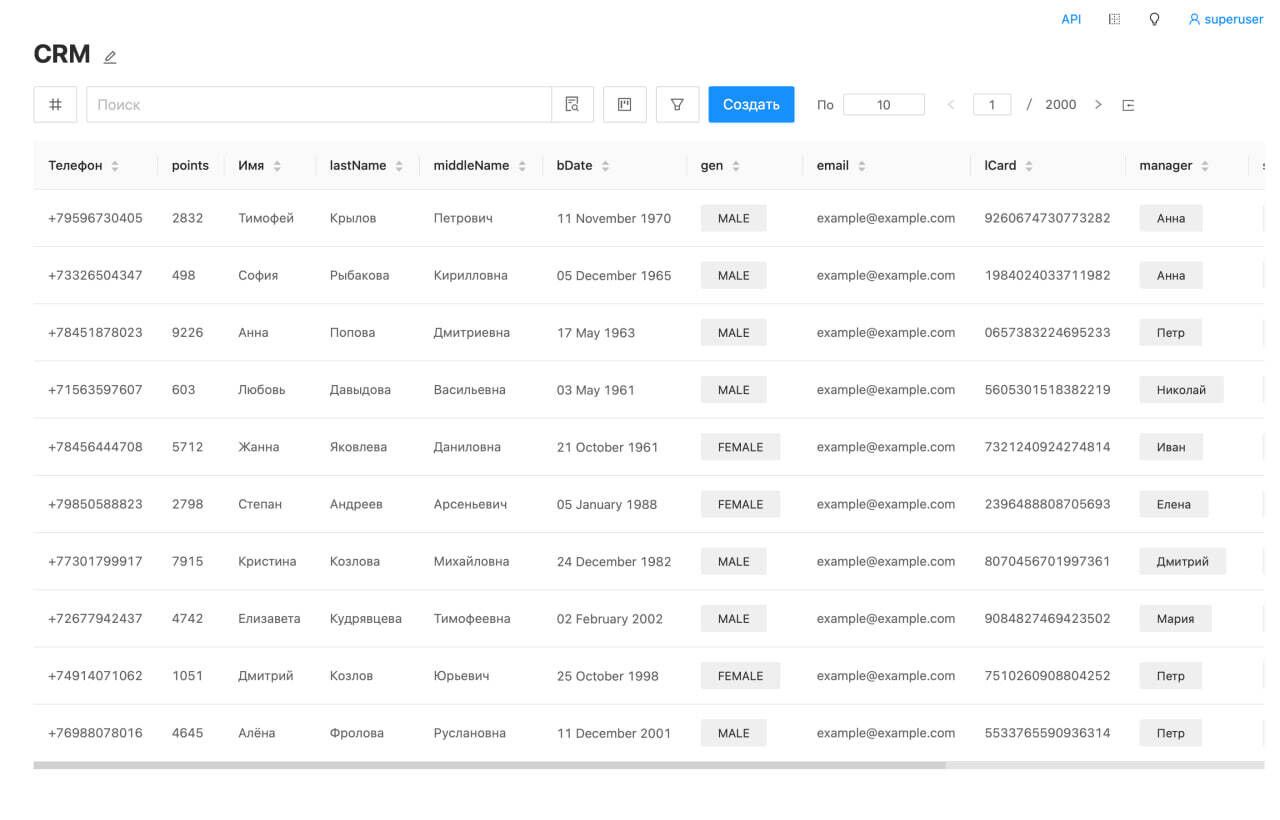Viewport: 1280px width, 820px height.
Task: Click the table layout icon beside API
Action: click(x=1114, y=19)
